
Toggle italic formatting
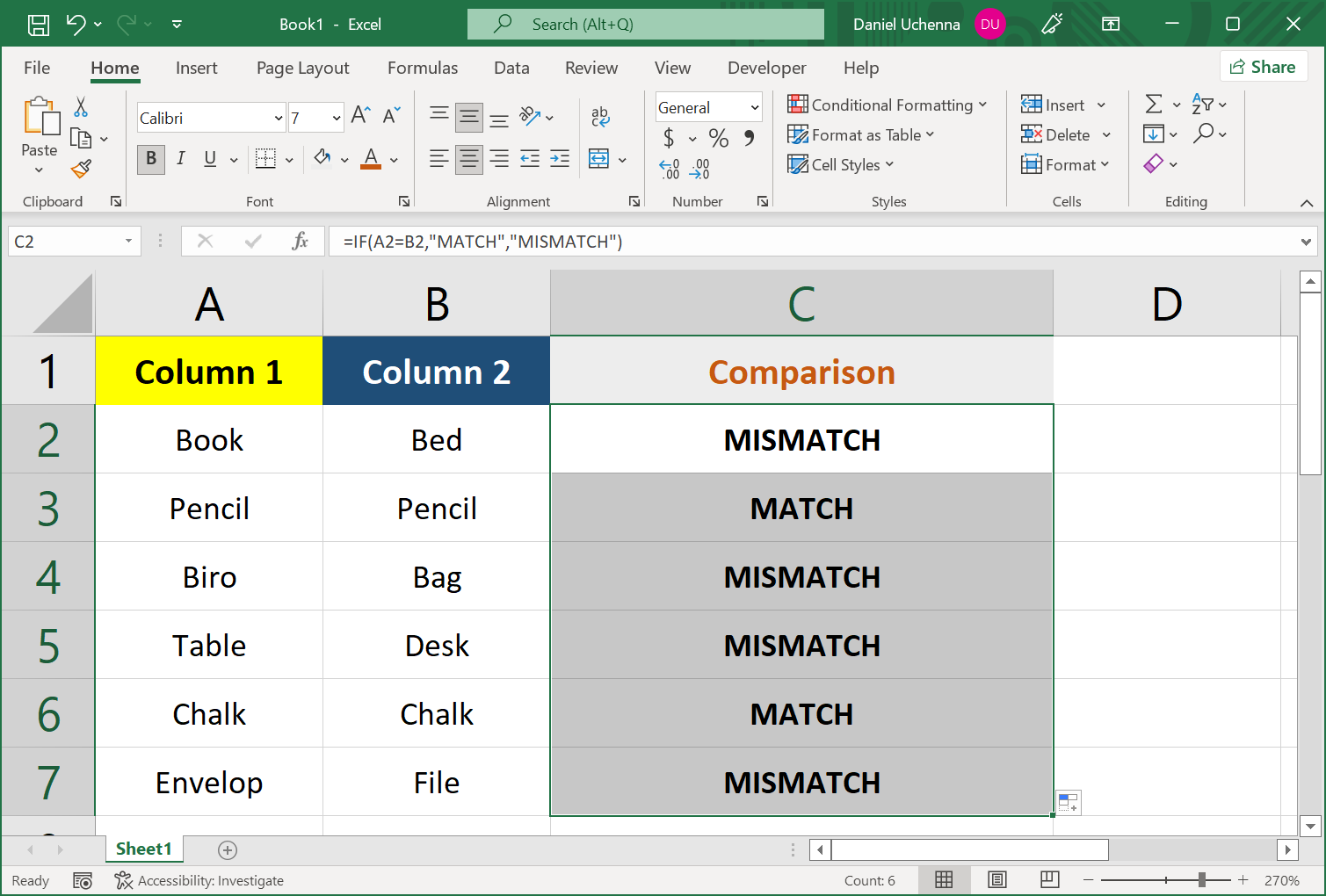pos(180,159)
